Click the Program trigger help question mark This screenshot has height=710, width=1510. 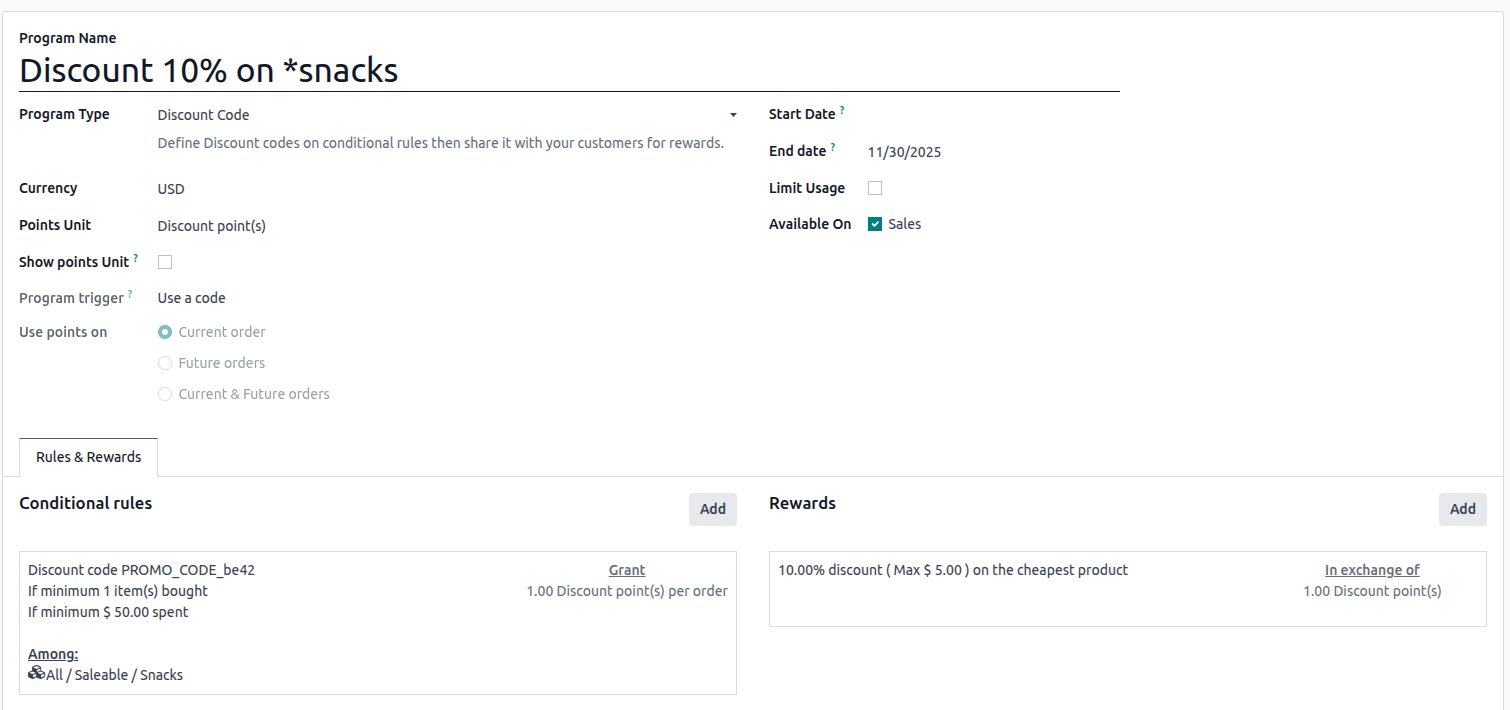(x=130, y=294)
